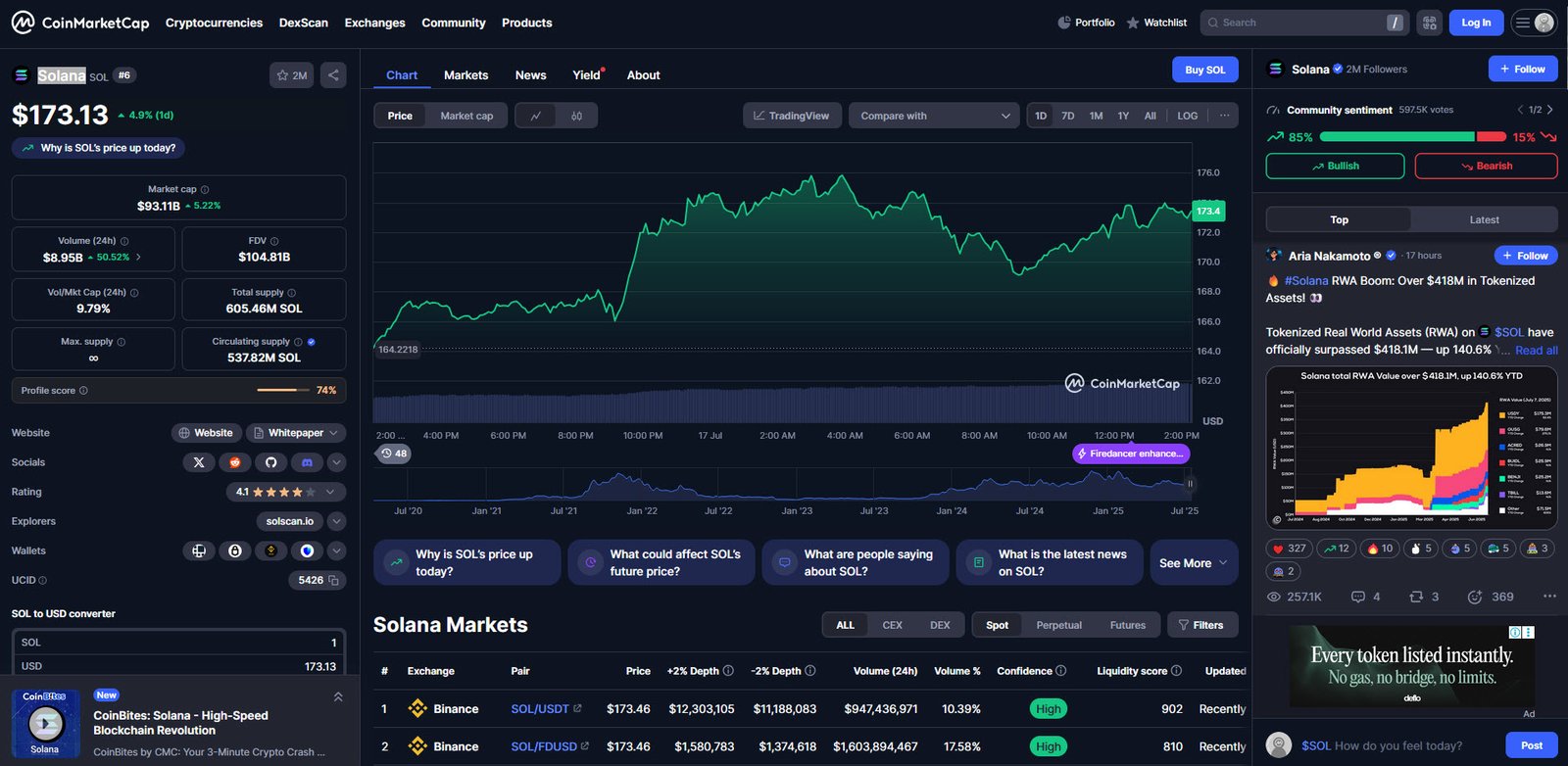This screenshot has width=1568, height=766.
Task: Open the Reddit social link
Action: point(234,462)
